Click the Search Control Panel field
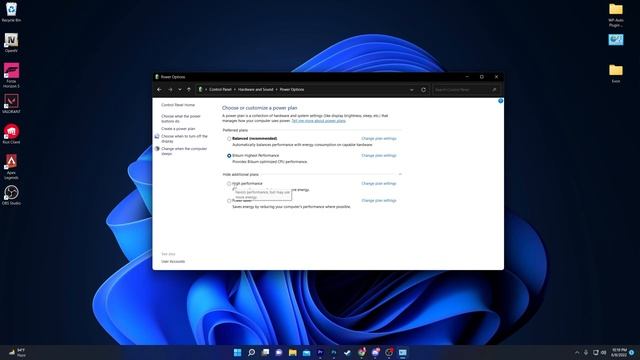The height and width of the screenshot is (360, 640). tap(466, 89)
